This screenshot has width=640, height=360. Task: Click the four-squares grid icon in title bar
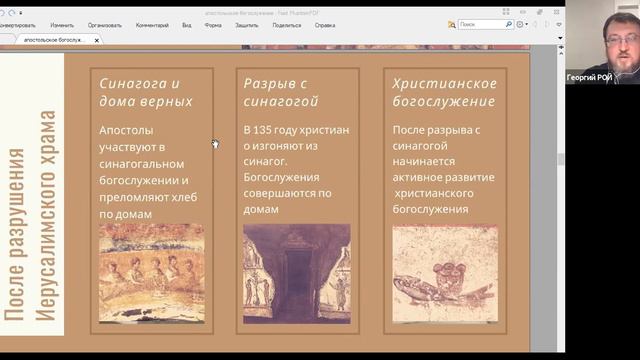(506, 12)
